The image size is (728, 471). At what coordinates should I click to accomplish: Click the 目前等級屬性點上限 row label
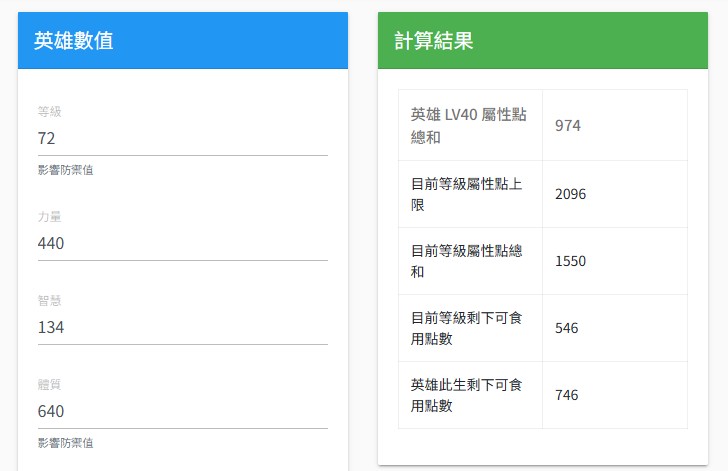468,194
